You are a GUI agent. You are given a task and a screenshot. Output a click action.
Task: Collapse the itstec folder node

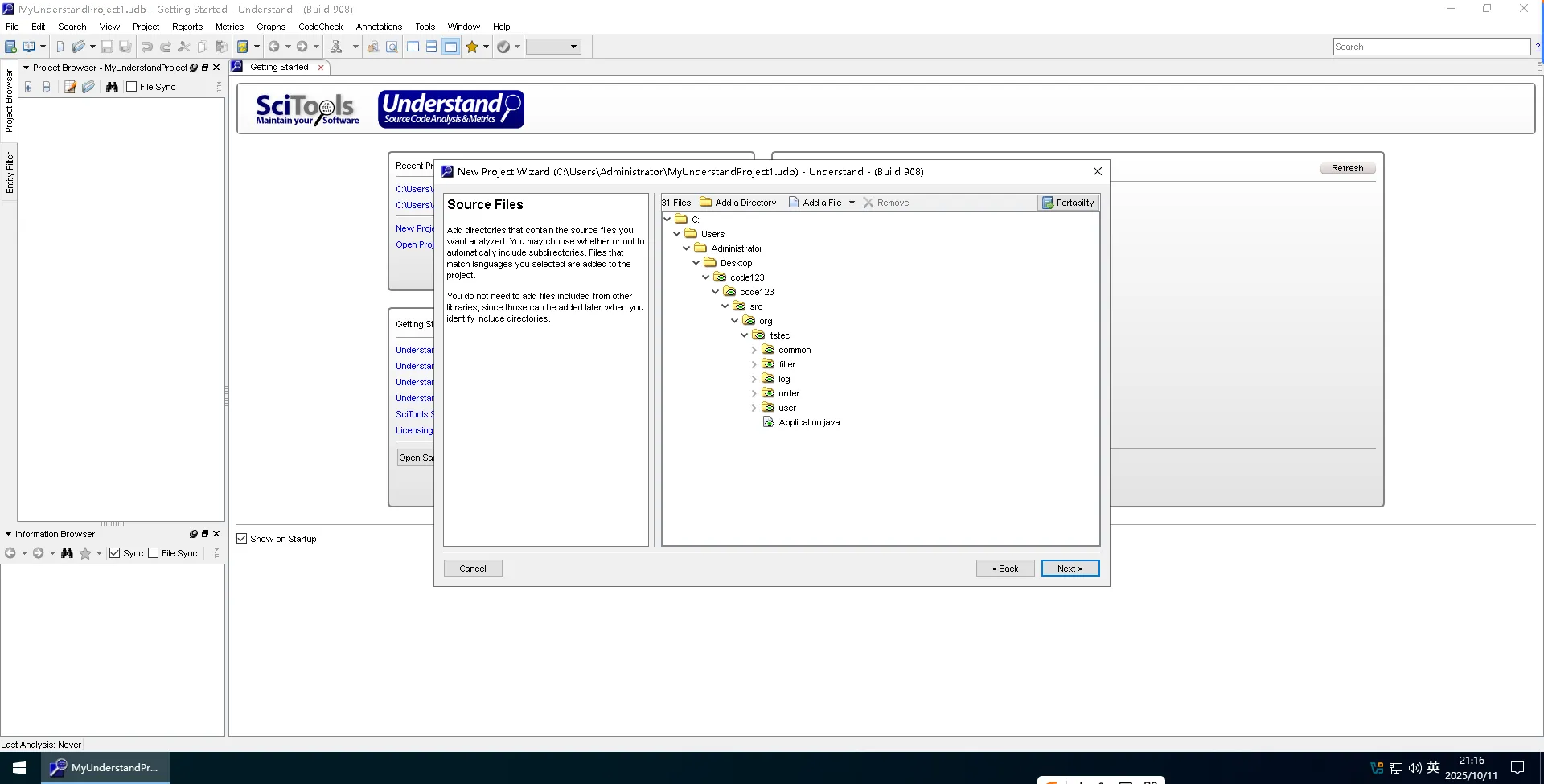coord(744,335)
